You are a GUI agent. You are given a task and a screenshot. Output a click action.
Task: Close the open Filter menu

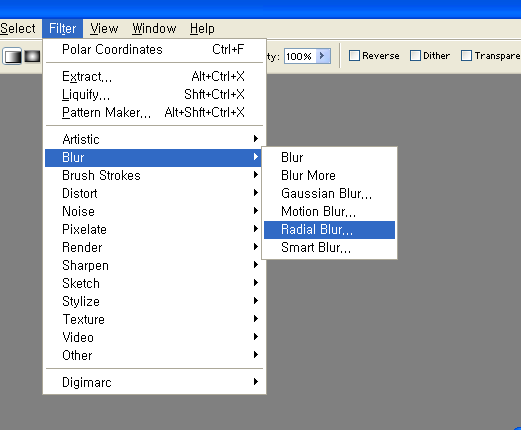coord(62,29)
